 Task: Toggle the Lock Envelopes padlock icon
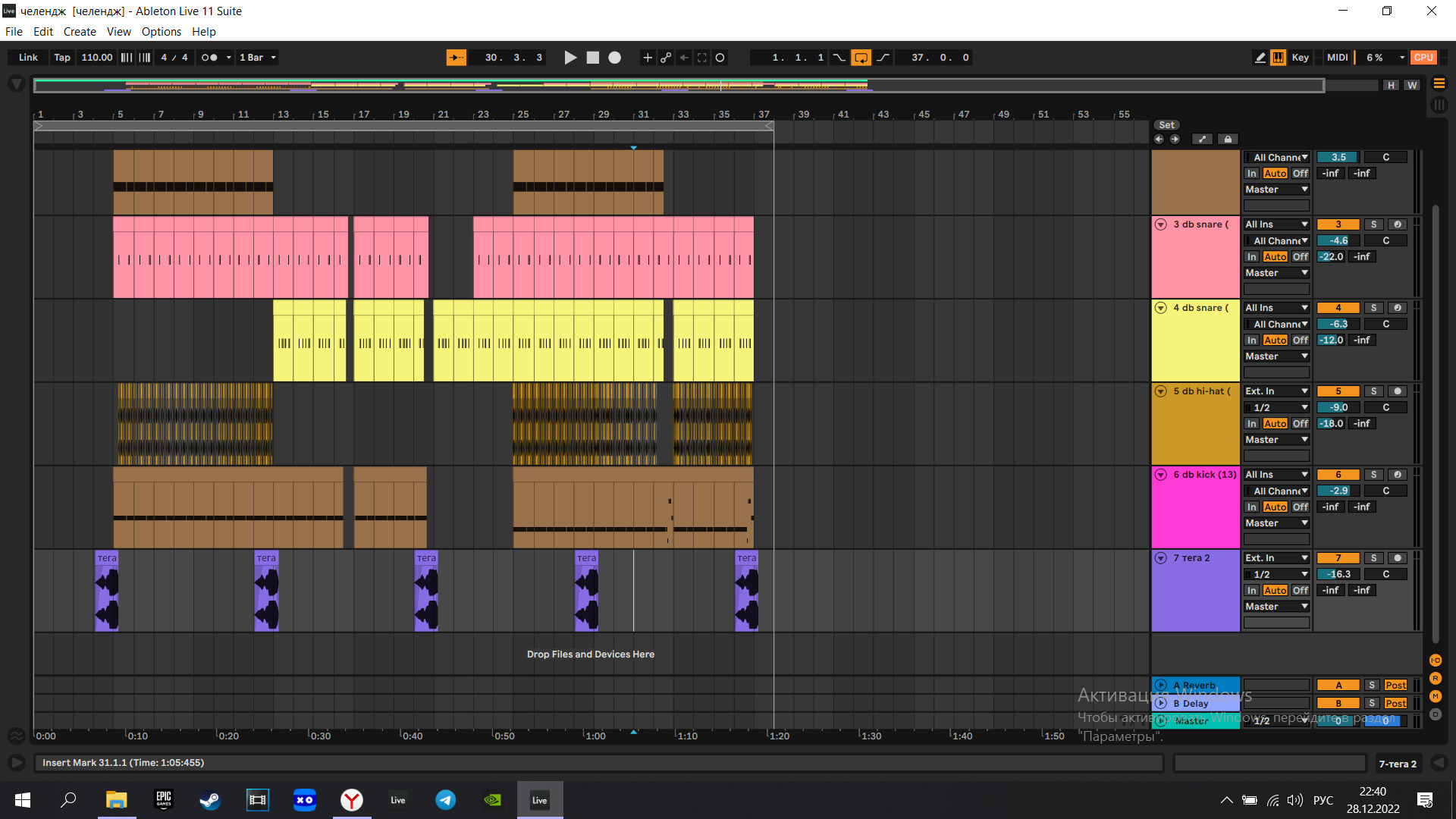pos(1228,139)
